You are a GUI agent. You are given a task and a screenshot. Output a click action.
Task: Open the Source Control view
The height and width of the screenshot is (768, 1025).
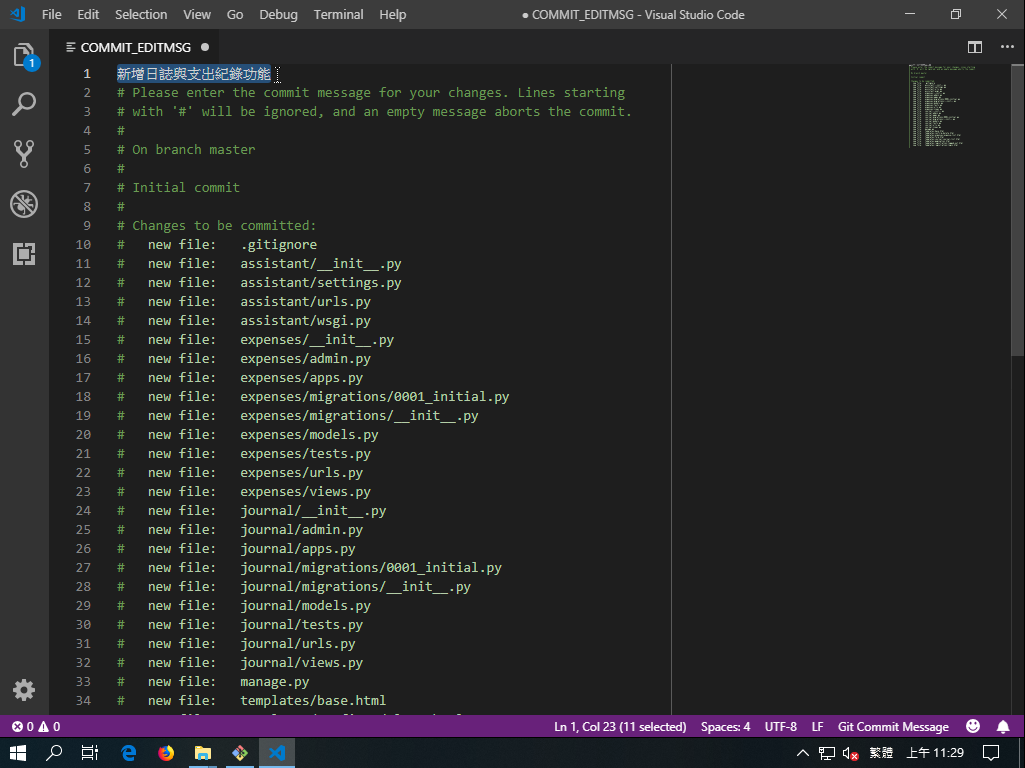click(24, 153)
